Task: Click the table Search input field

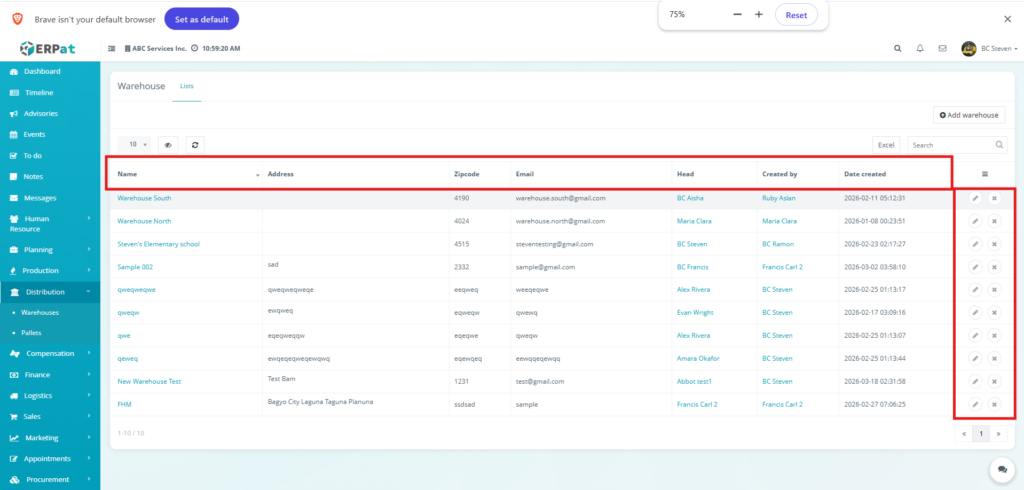Action: (x=950, y=145)
